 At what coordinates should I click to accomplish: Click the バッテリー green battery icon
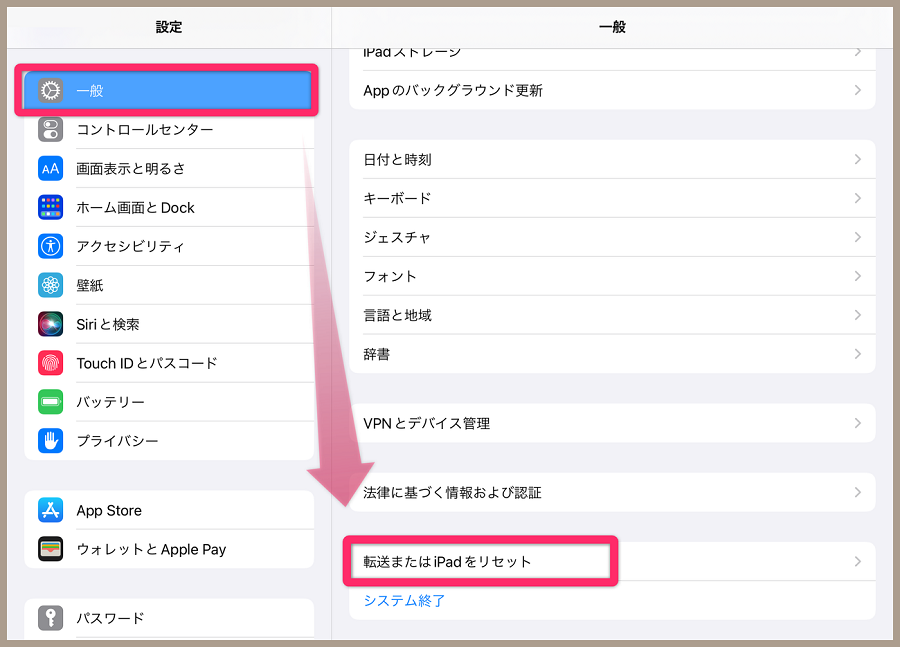tap(51, 402)
